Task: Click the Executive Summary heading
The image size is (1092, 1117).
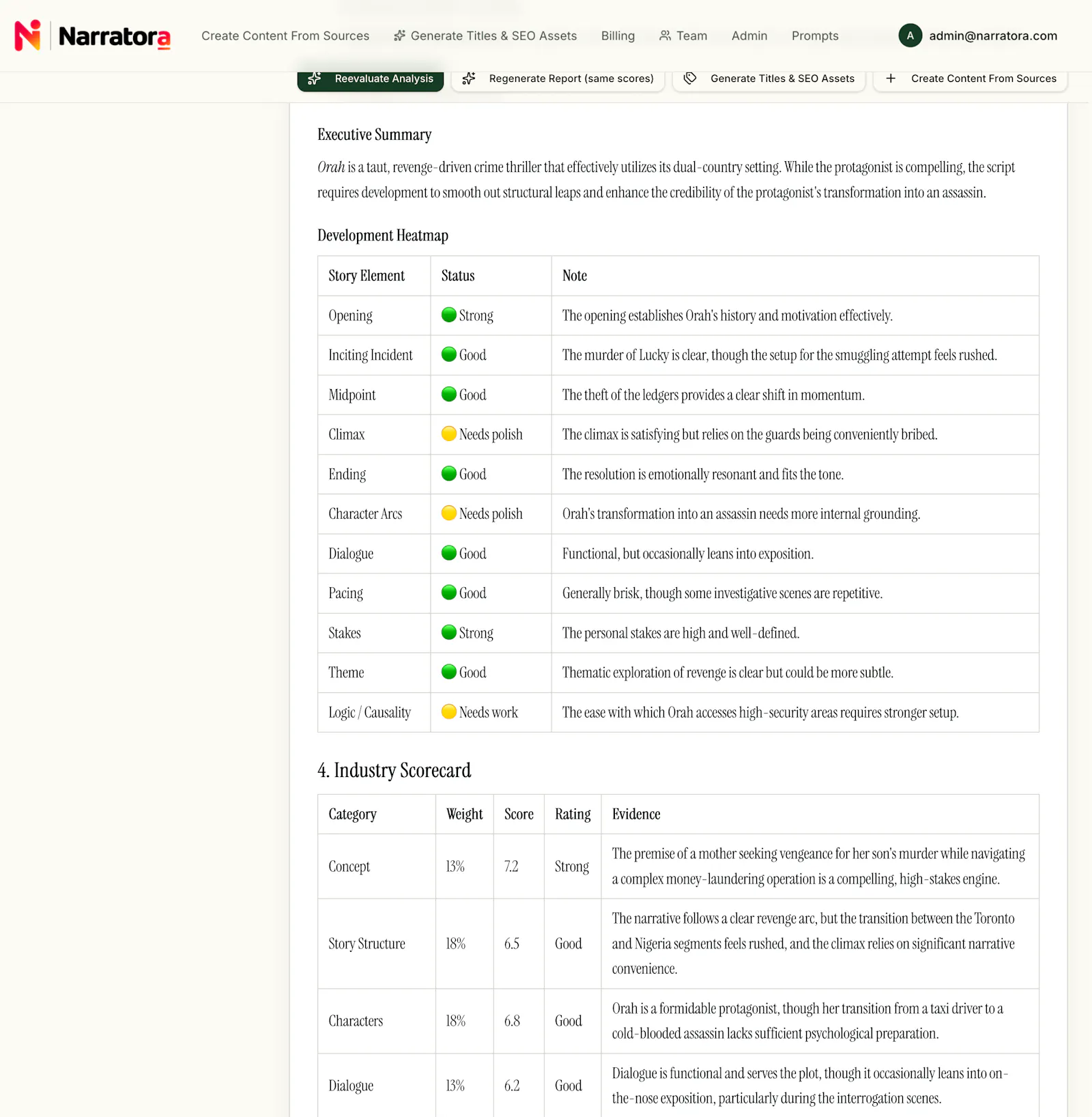Action: tap(374, 135)
